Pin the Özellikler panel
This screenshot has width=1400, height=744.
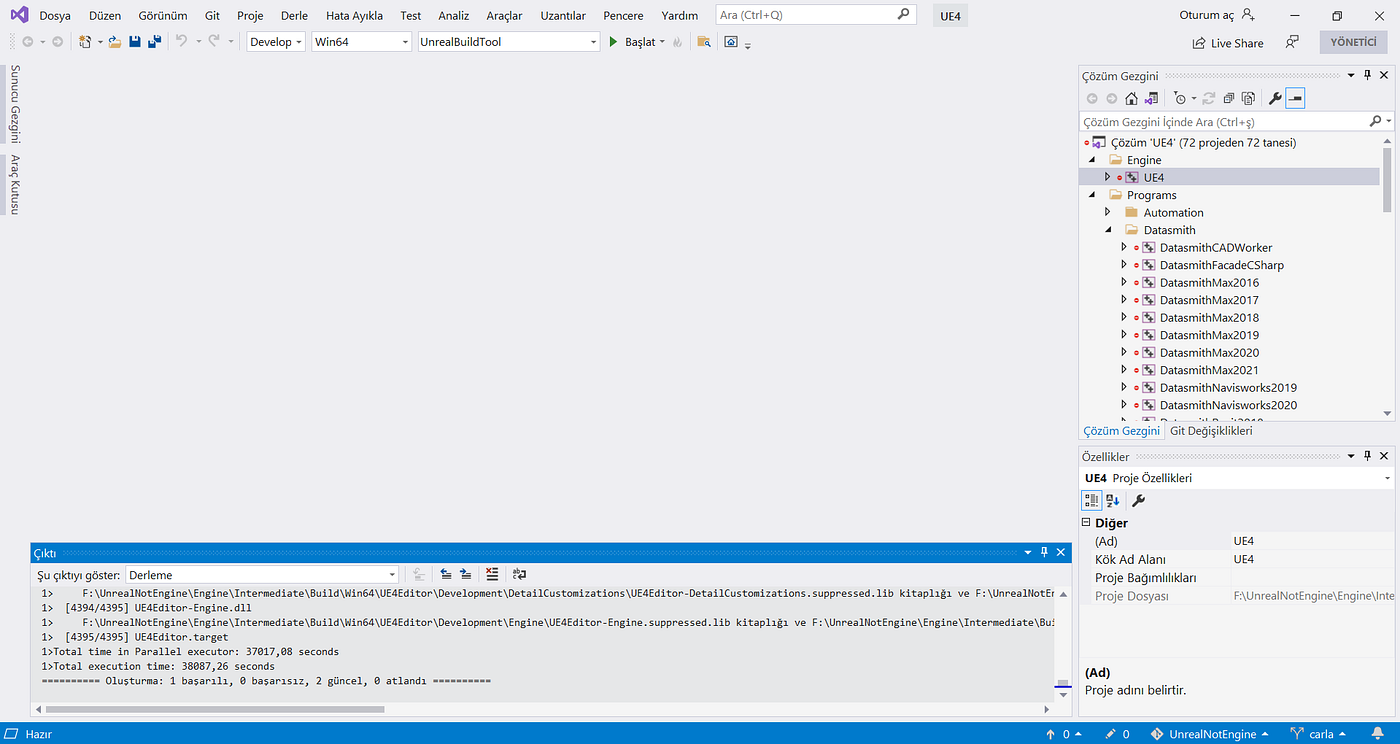[x=1367, y=456]
